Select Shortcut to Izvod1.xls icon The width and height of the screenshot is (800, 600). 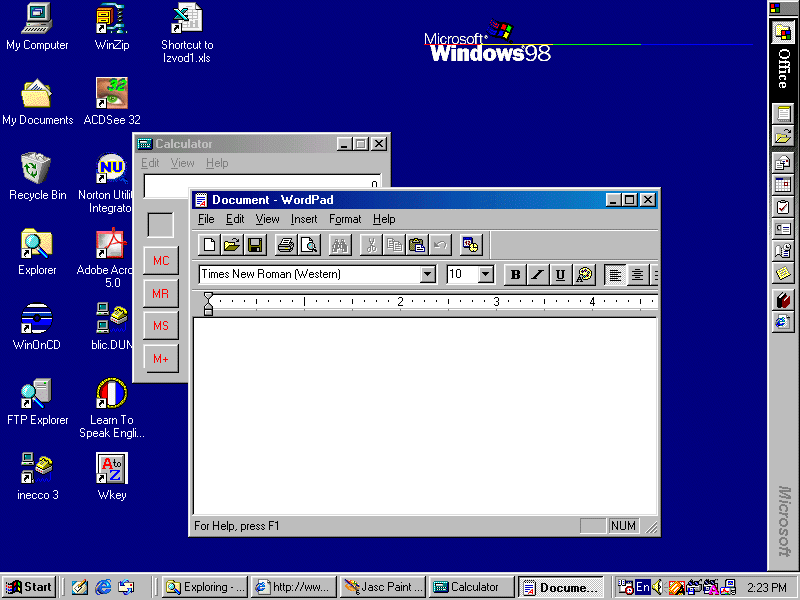point(187,33)
